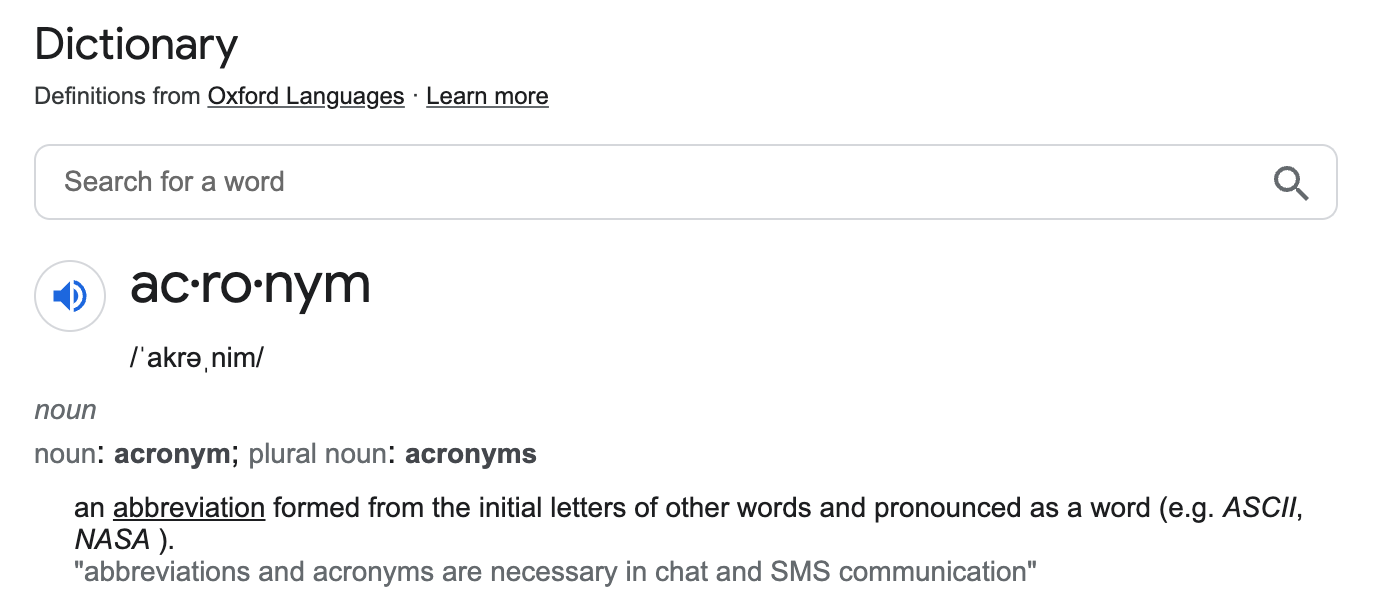Viewport: 1378px width, 616px height.
Task: Click the Dictionary heading
Action: [136, 46]
